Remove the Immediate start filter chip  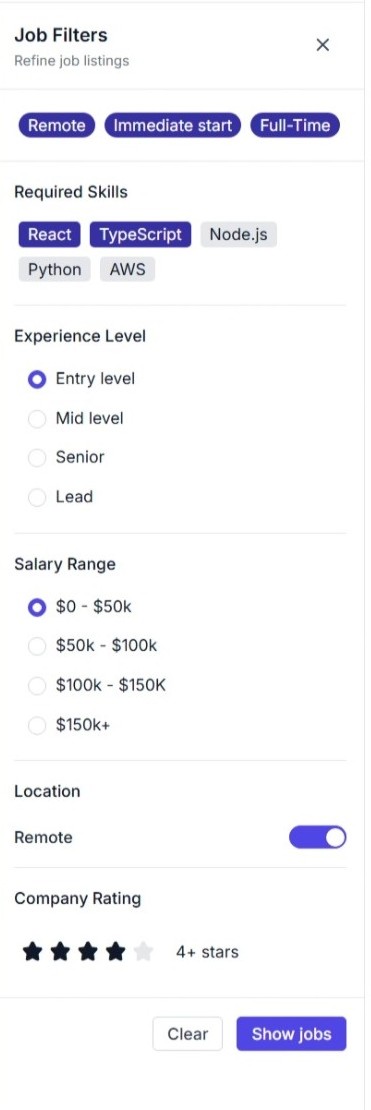[173, 126]
